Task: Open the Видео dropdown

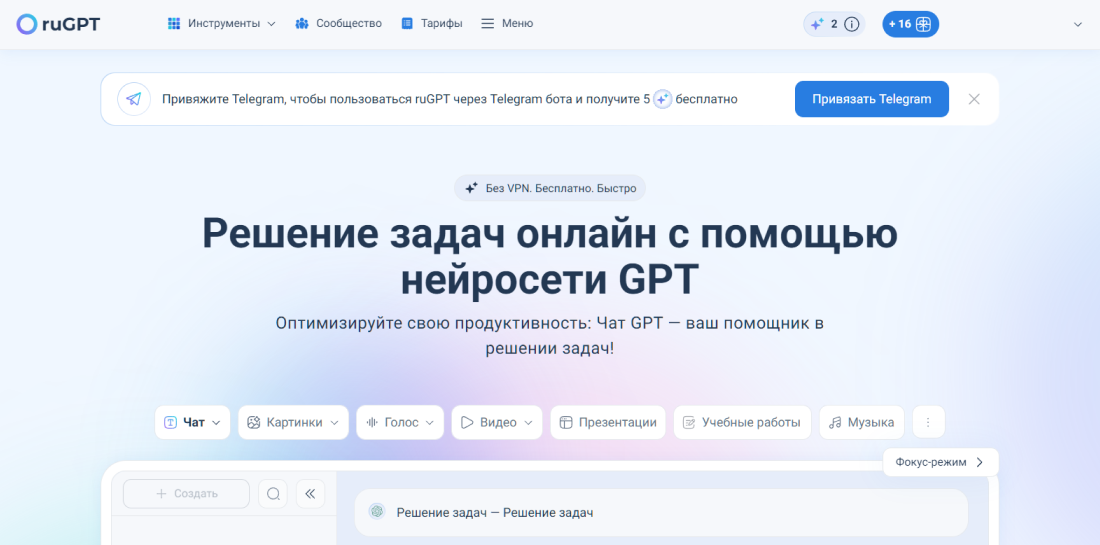Action: [496, 422]
